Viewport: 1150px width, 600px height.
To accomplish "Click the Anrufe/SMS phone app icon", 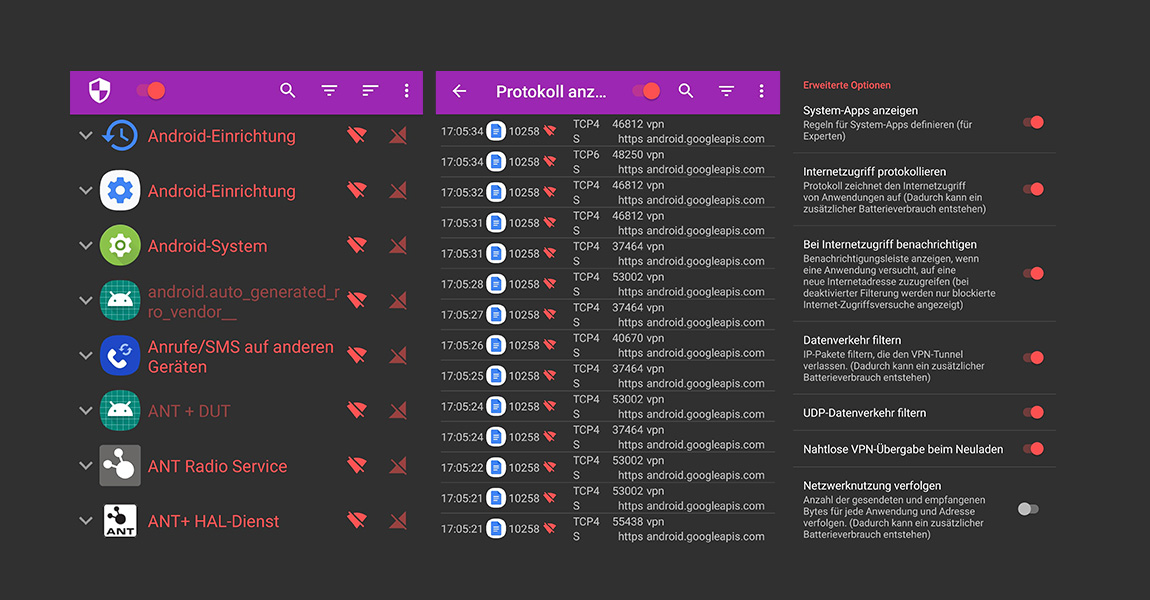I will 120,356.
